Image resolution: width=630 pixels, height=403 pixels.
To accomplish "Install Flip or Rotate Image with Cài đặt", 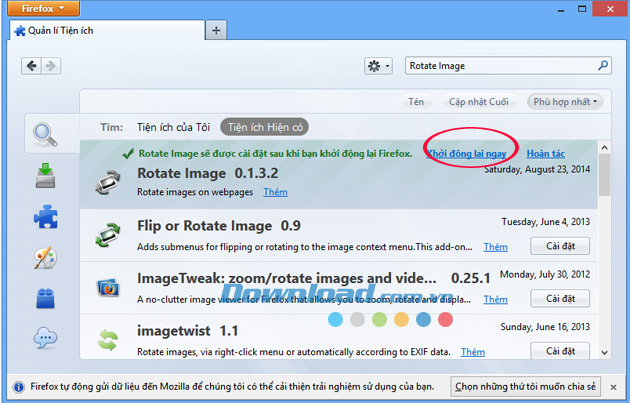I will pyautogui.click(x=560, y=246).
